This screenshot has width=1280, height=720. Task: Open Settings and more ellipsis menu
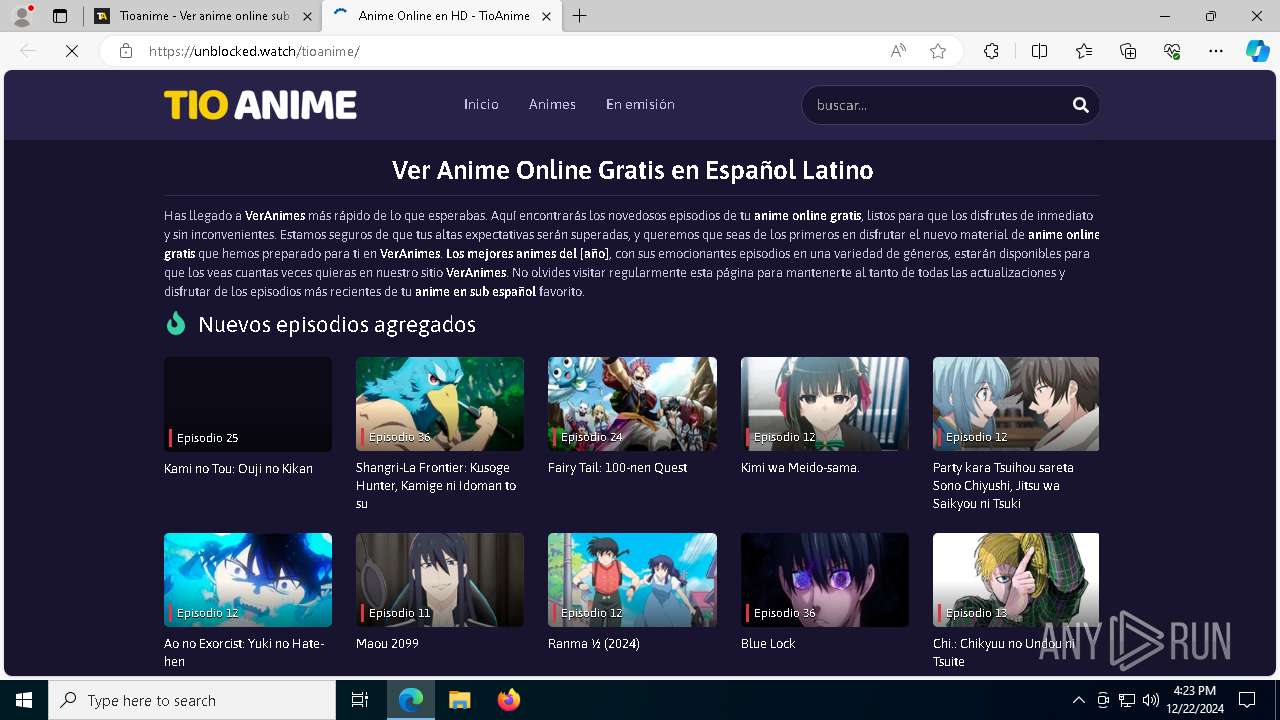pyautogui.click(x=1216, y=51)
